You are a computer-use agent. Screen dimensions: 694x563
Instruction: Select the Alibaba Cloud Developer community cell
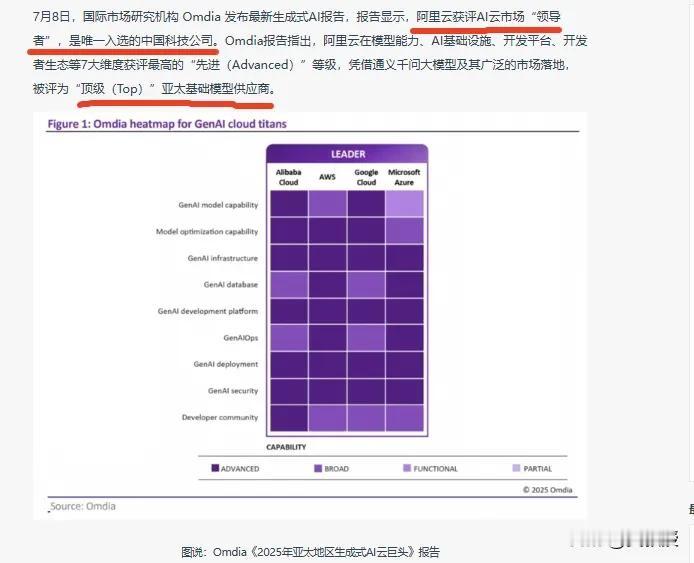coord(289,418)
